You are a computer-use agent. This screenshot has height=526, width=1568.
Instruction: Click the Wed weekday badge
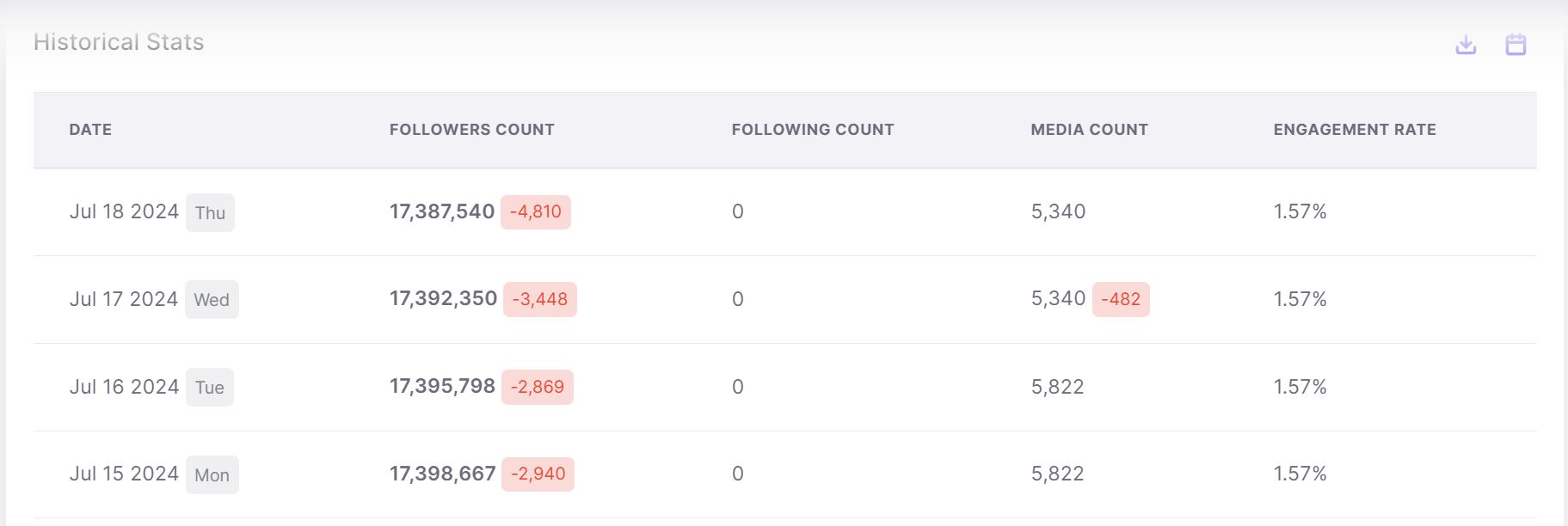click(x=212, y=300)
